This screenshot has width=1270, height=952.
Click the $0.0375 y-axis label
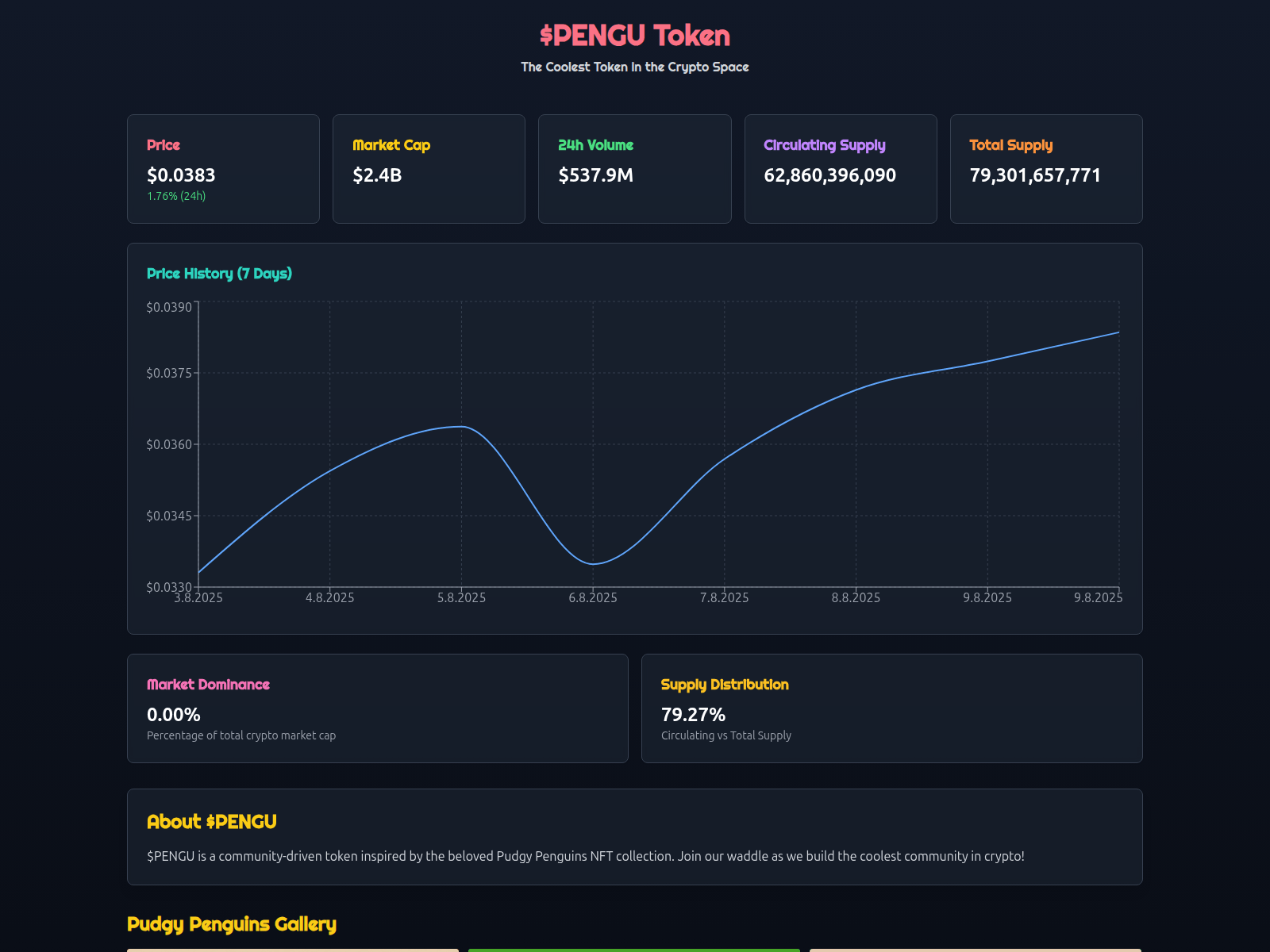[169, 373]
